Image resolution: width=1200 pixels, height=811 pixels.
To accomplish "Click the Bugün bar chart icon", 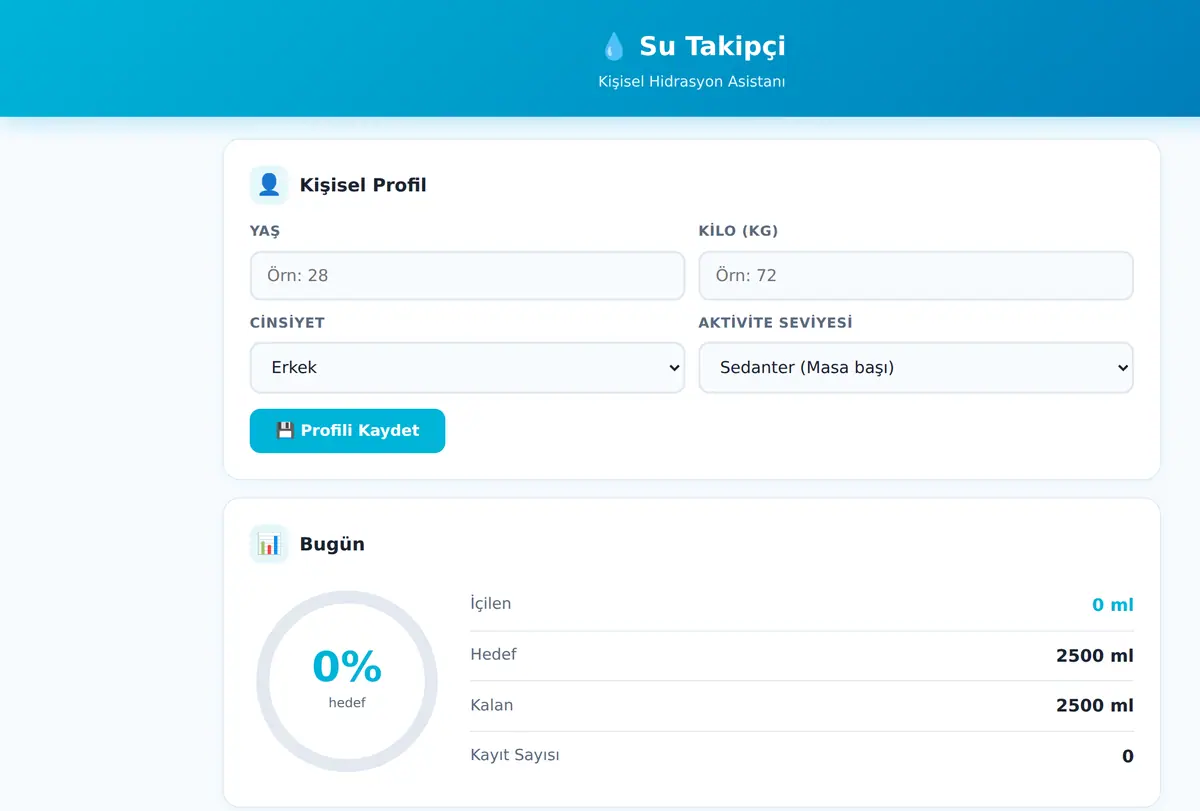I will pyautogui.click(x=269, y=544).
